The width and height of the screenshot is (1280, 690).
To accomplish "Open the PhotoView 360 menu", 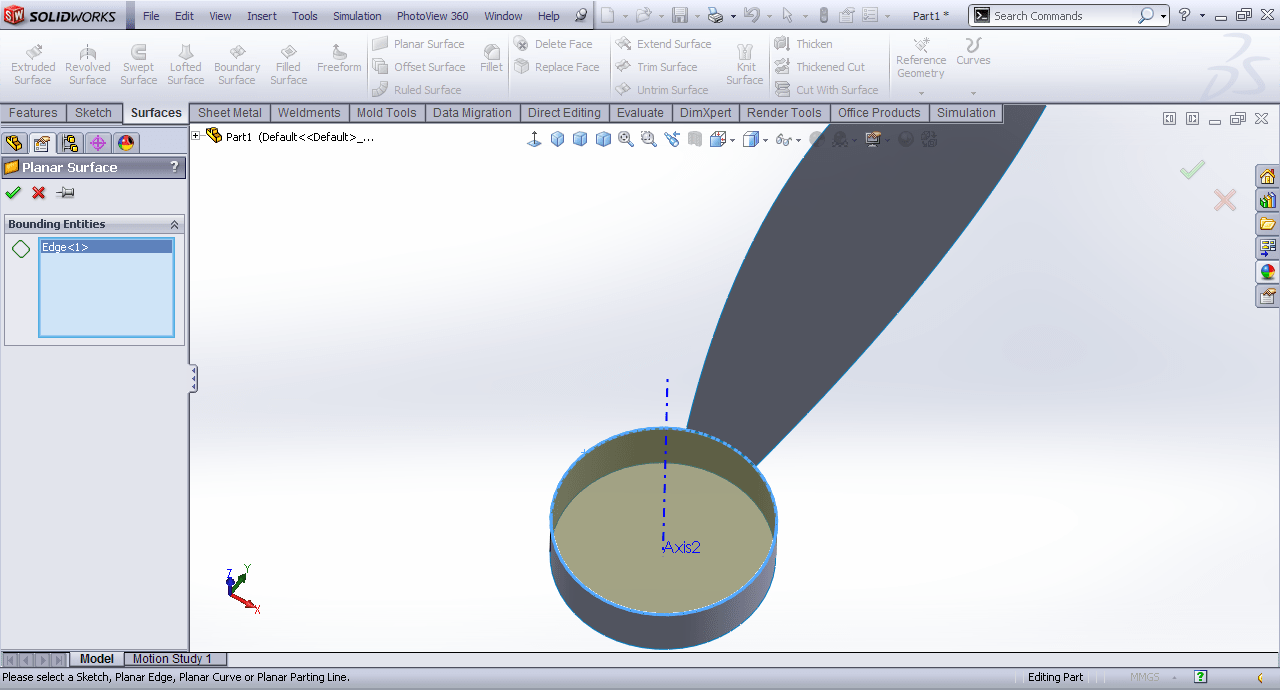I will tap(432, 16).
